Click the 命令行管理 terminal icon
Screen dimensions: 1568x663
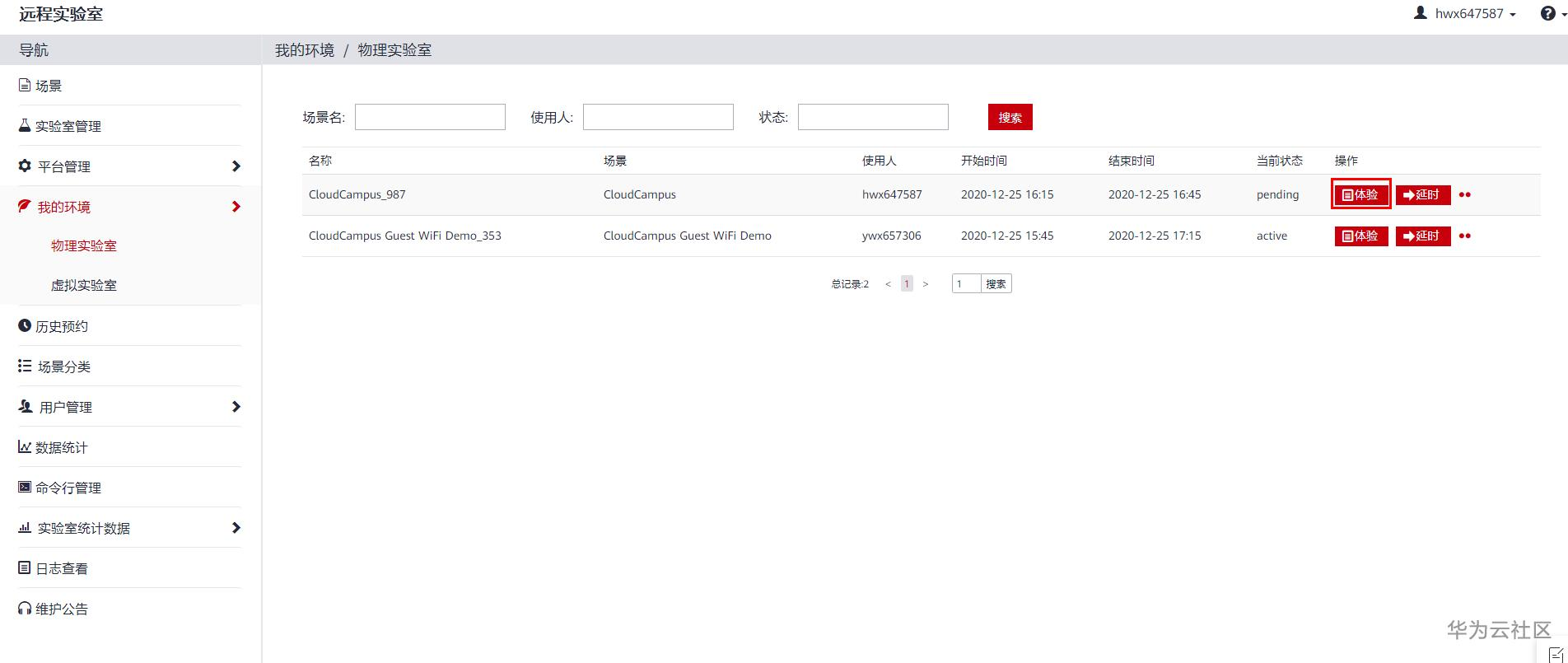pyautogui.click(x=25, y=487)
